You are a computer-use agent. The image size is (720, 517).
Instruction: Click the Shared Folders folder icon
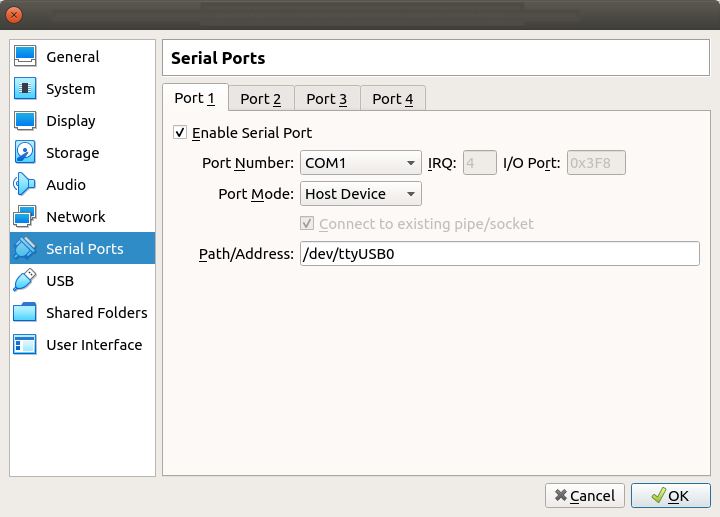pyautogui.click(x=25, y=312)
